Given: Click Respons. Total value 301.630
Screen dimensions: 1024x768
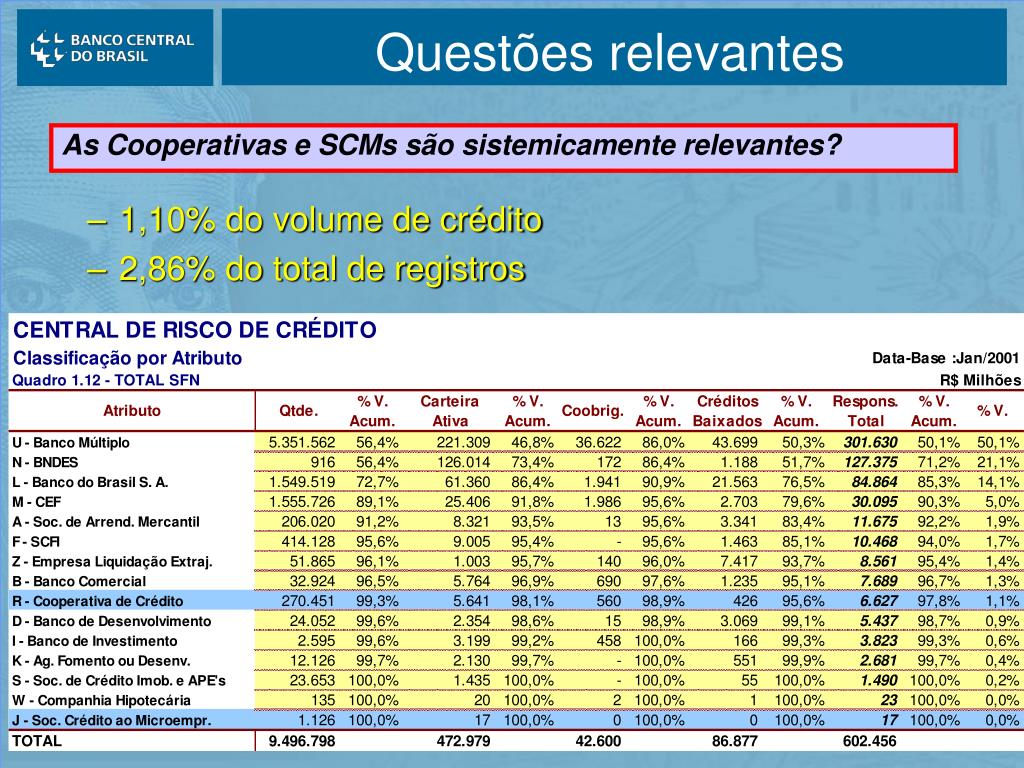Looking at the screenshot, I should coord(871,442).
